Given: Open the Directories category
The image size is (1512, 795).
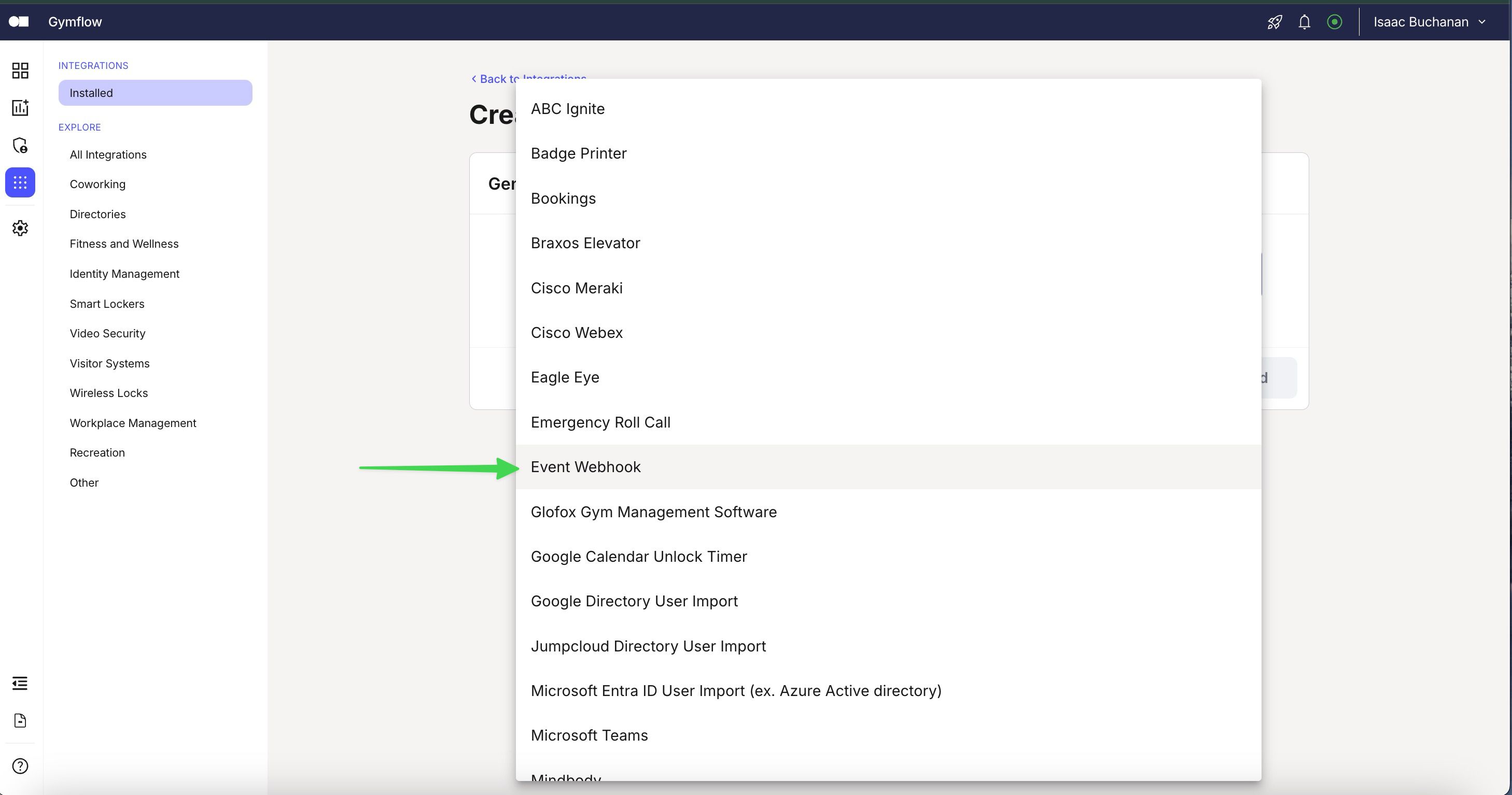Looking at the screenshot, I should click(x=97, y=214).
